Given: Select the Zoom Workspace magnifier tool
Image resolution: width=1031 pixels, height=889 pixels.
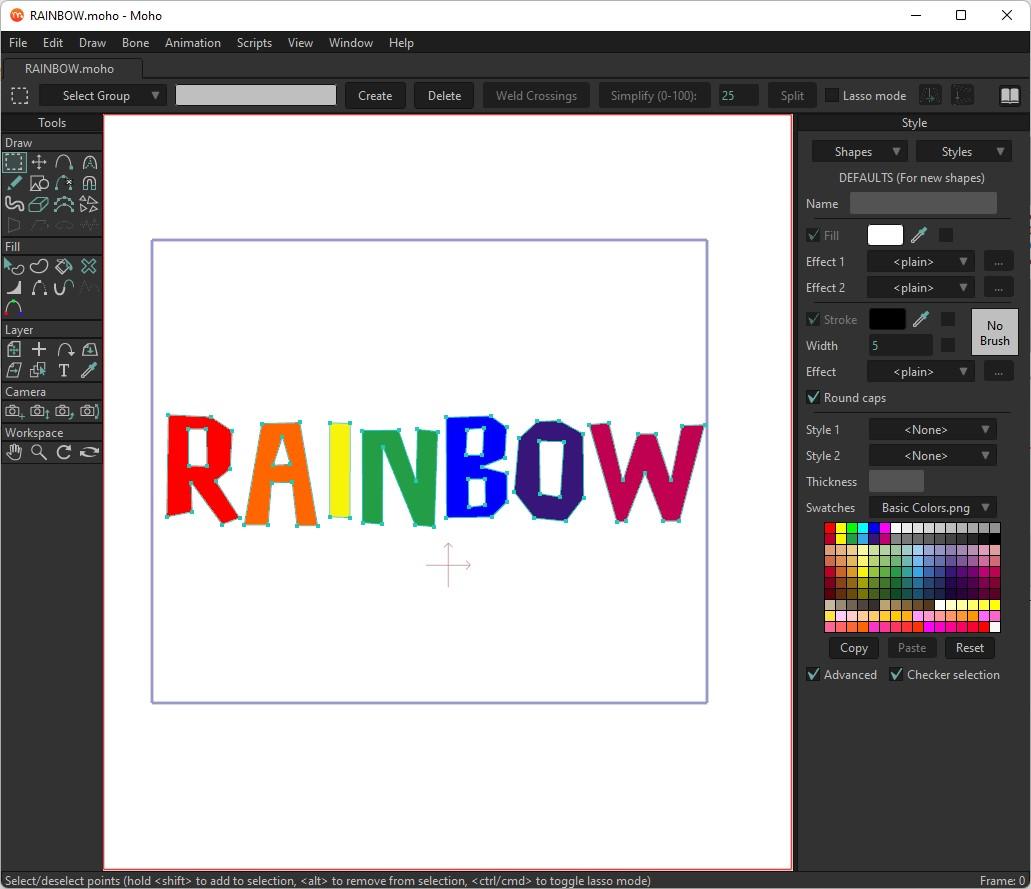Looking at the screenshot, I should pyautogui.click(x=39, y=452).
